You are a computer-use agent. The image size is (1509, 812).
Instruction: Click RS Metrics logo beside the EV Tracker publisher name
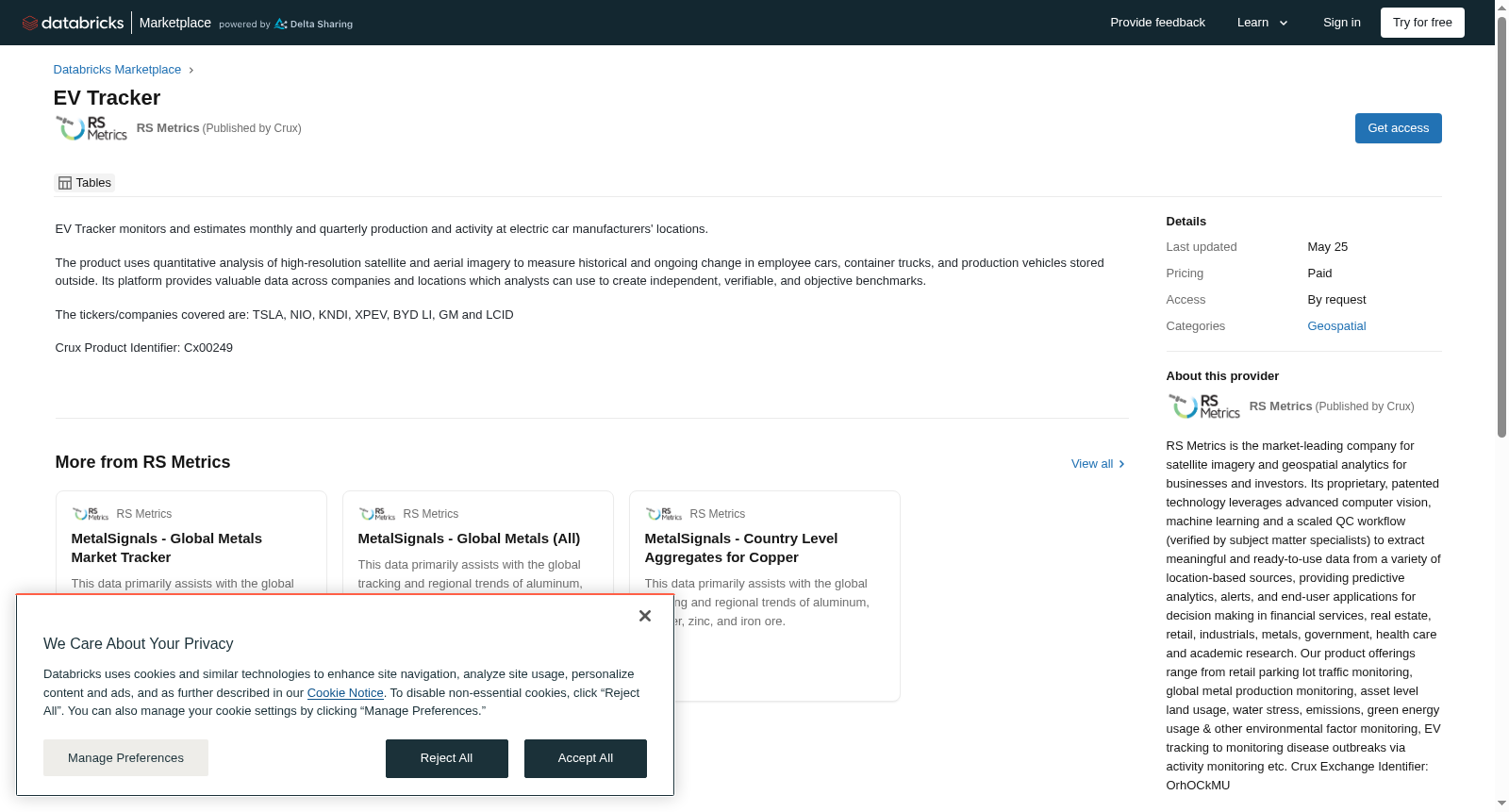pos(91,128)
